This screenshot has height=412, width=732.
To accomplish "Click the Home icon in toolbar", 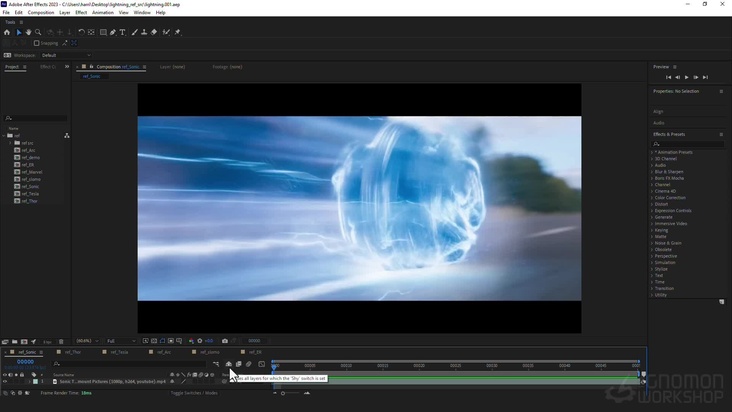I will click(7, 32).
